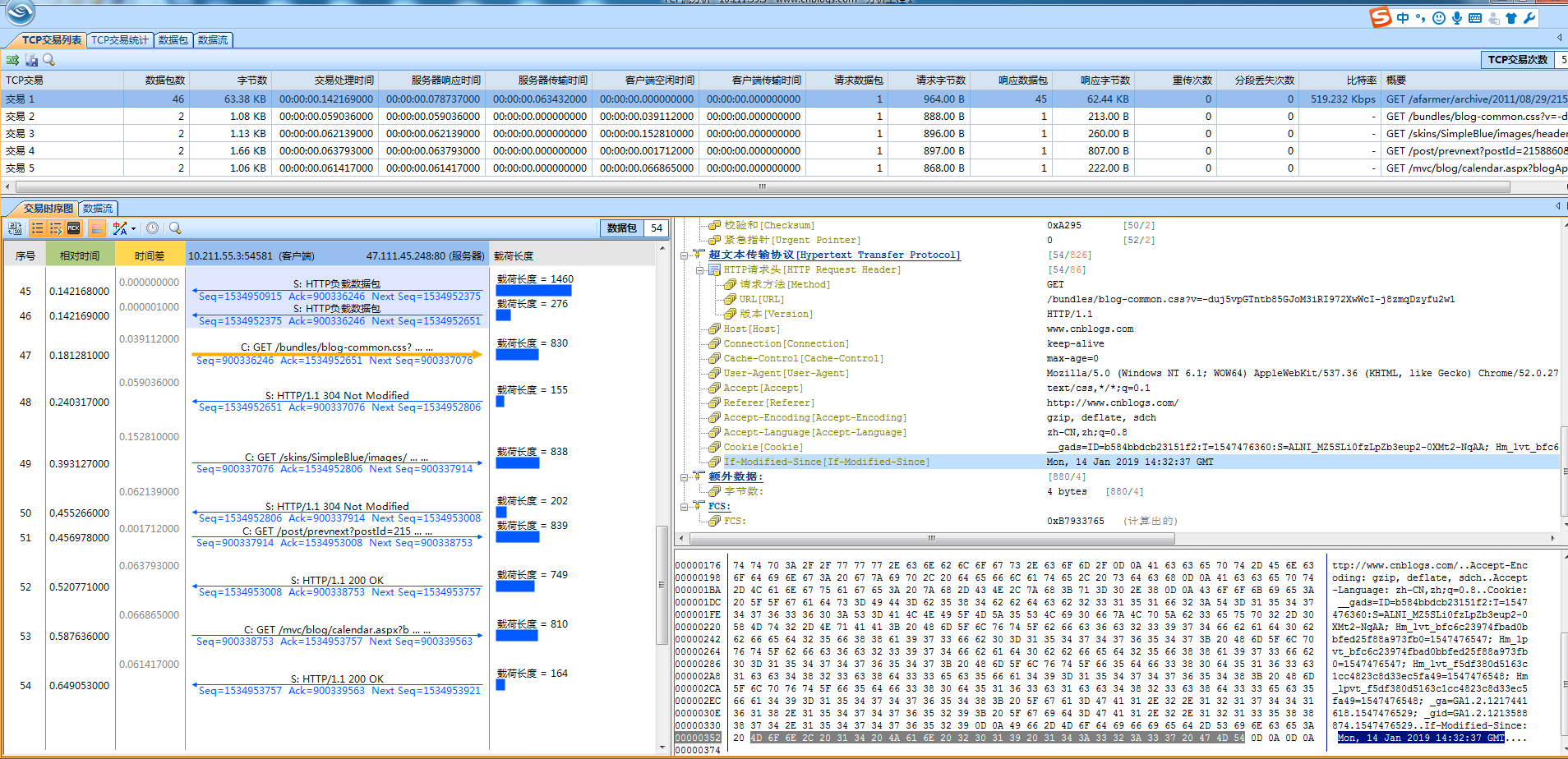Image resolution: width=1568 pixels, height=759 pixels.
Task: Click the microphone voice input icon
Action: pos(1457,18)
